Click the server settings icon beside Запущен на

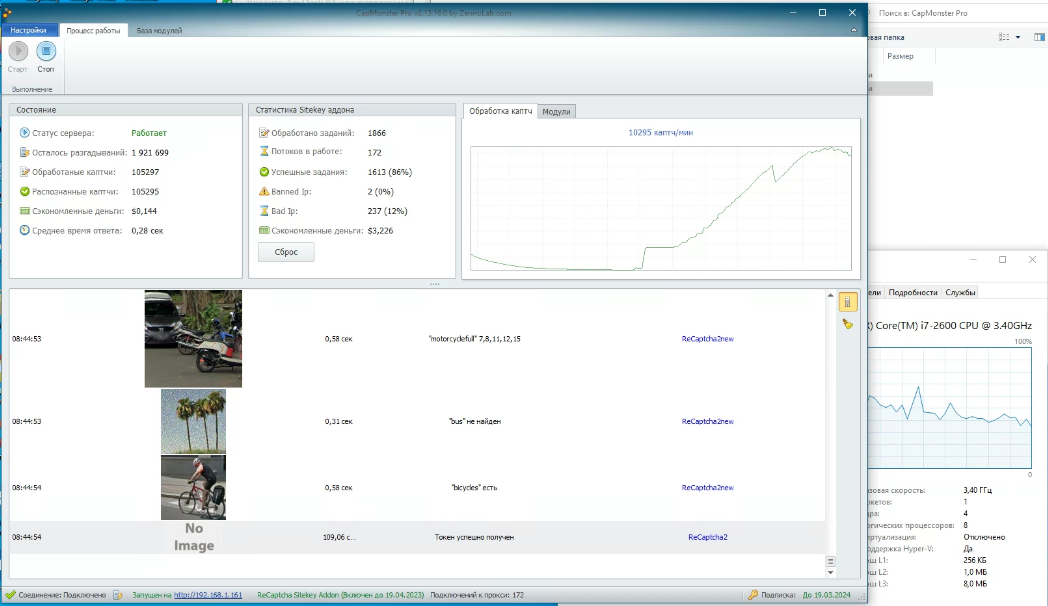coord(117,595)
